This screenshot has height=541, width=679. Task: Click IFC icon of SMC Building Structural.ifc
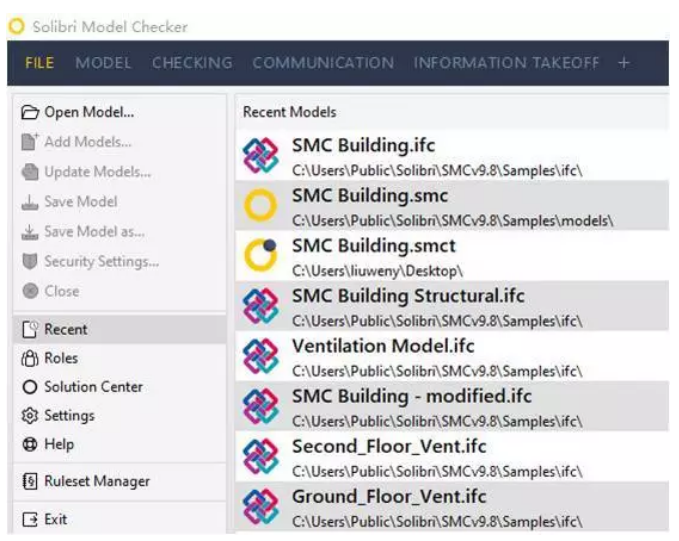coord(261,306)
